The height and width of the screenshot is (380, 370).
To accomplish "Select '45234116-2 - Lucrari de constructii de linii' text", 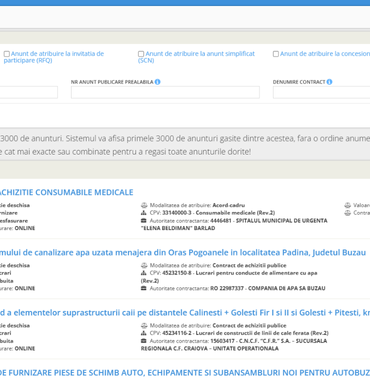I will [245, 333].
